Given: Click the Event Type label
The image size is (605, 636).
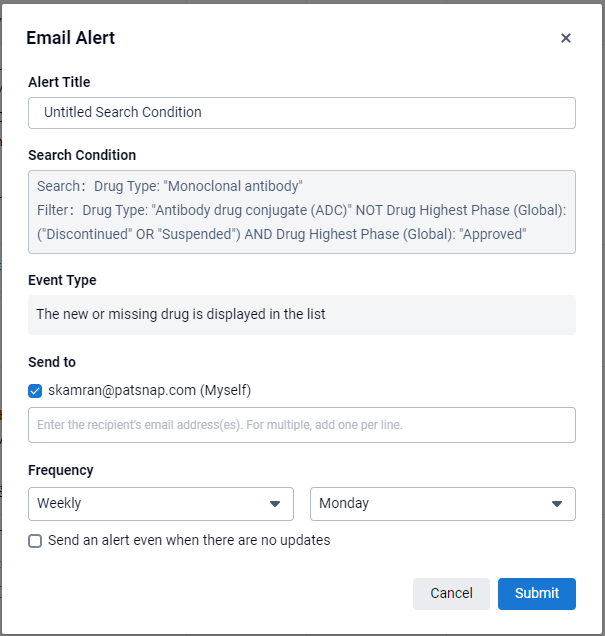Looking at the screenshot, I should click(62, 280).
